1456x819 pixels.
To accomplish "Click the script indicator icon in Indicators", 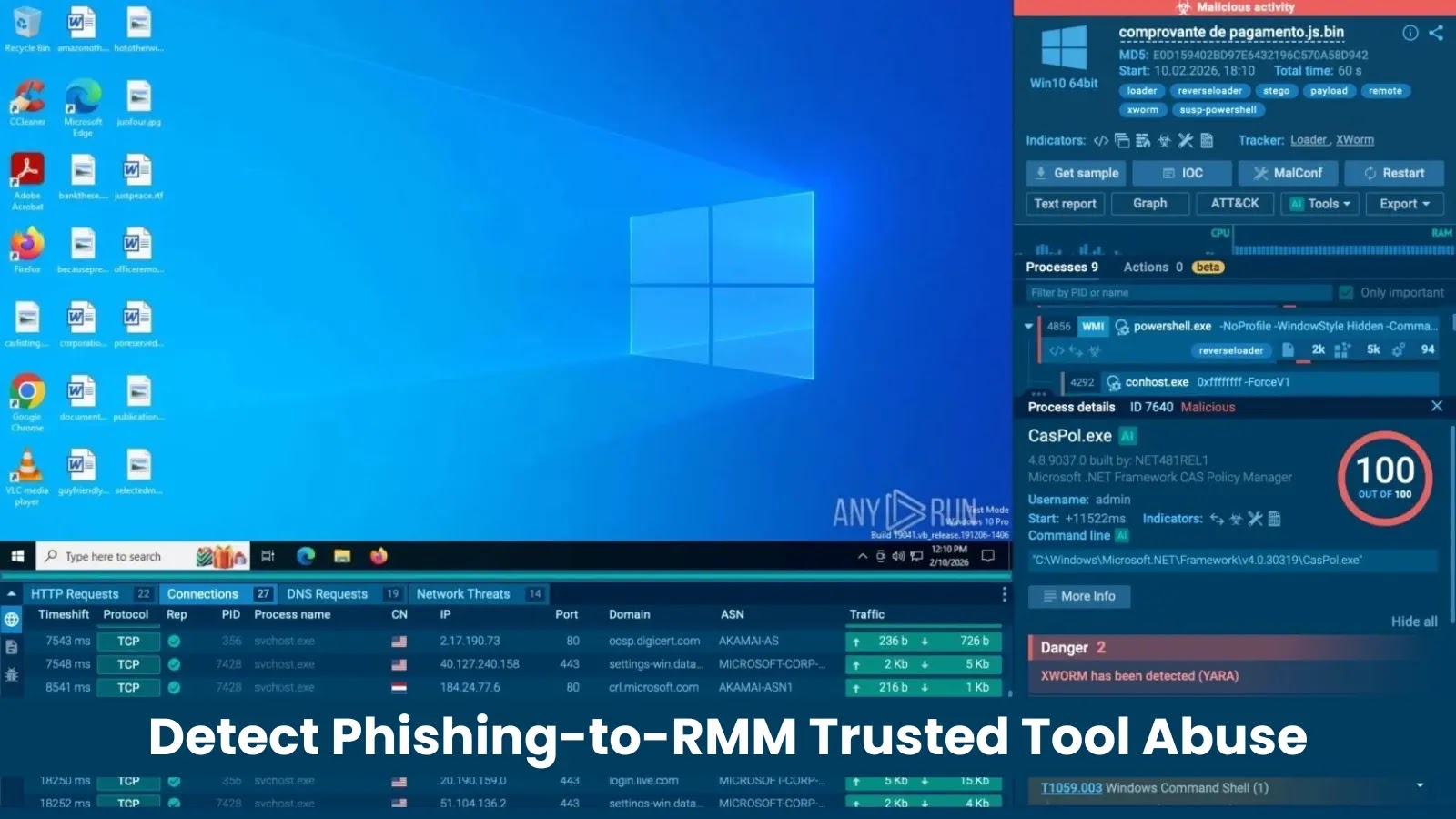I will tap(1101, 140).
